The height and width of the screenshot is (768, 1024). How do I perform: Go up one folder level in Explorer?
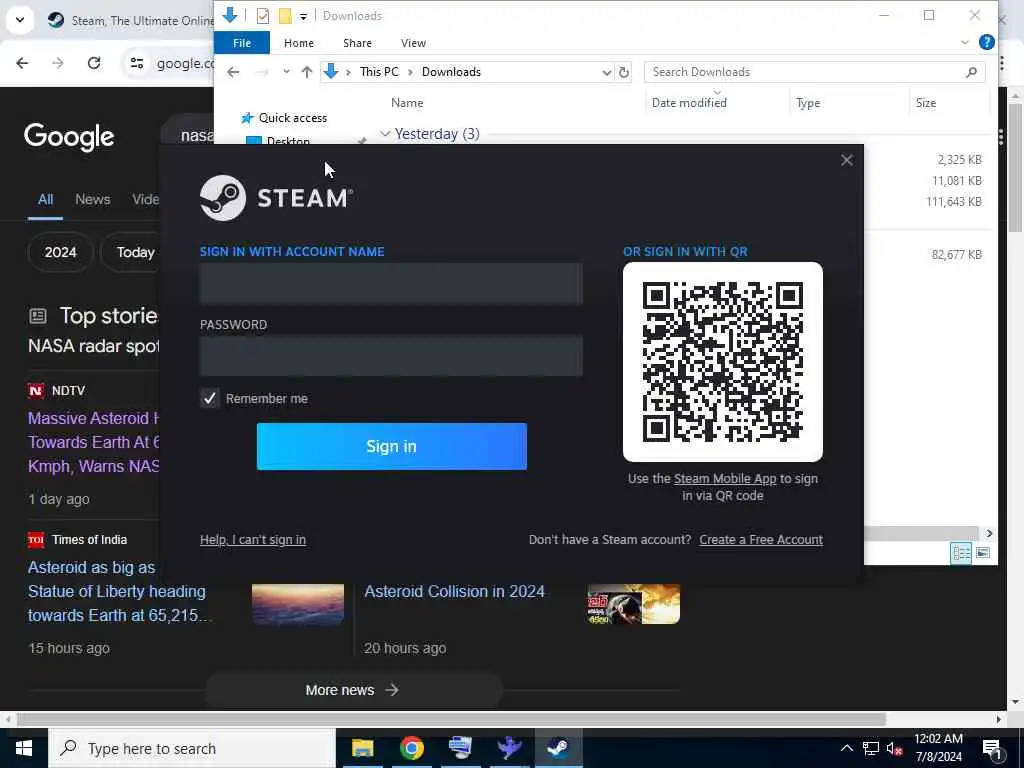[x=306, y=72]
